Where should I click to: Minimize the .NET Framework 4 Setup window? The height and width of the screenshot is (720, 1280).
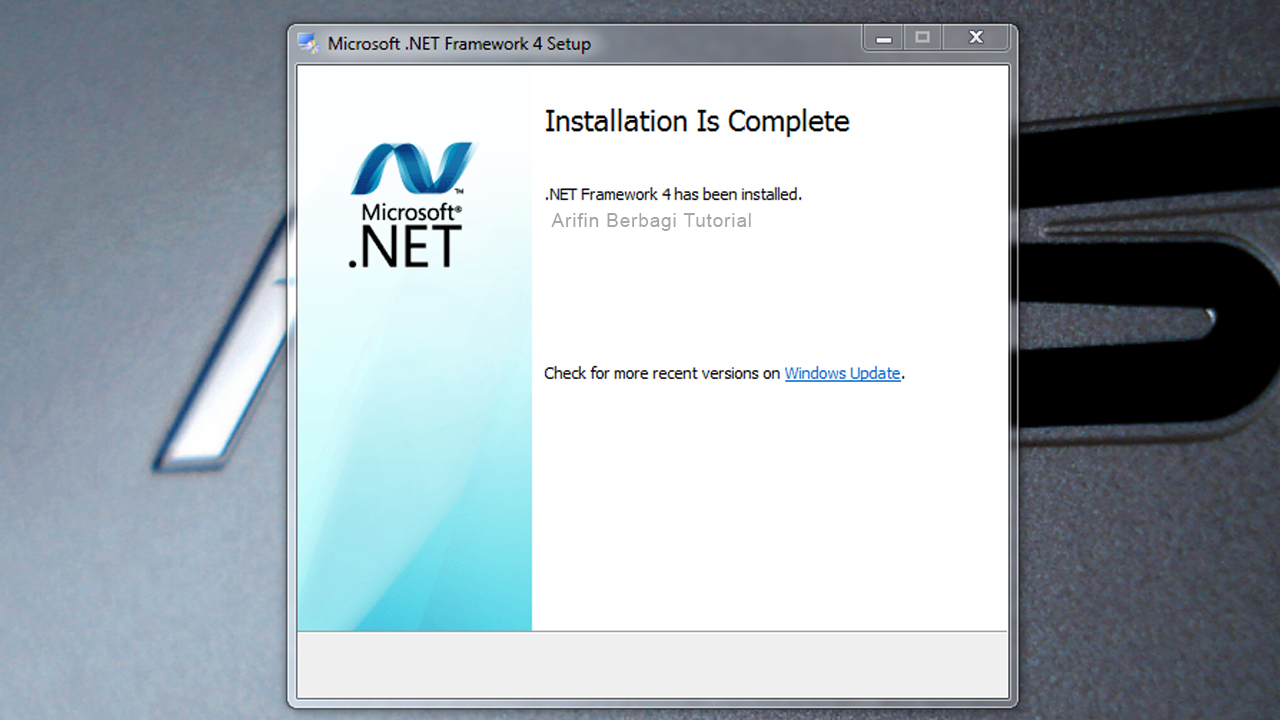point(883,39)
